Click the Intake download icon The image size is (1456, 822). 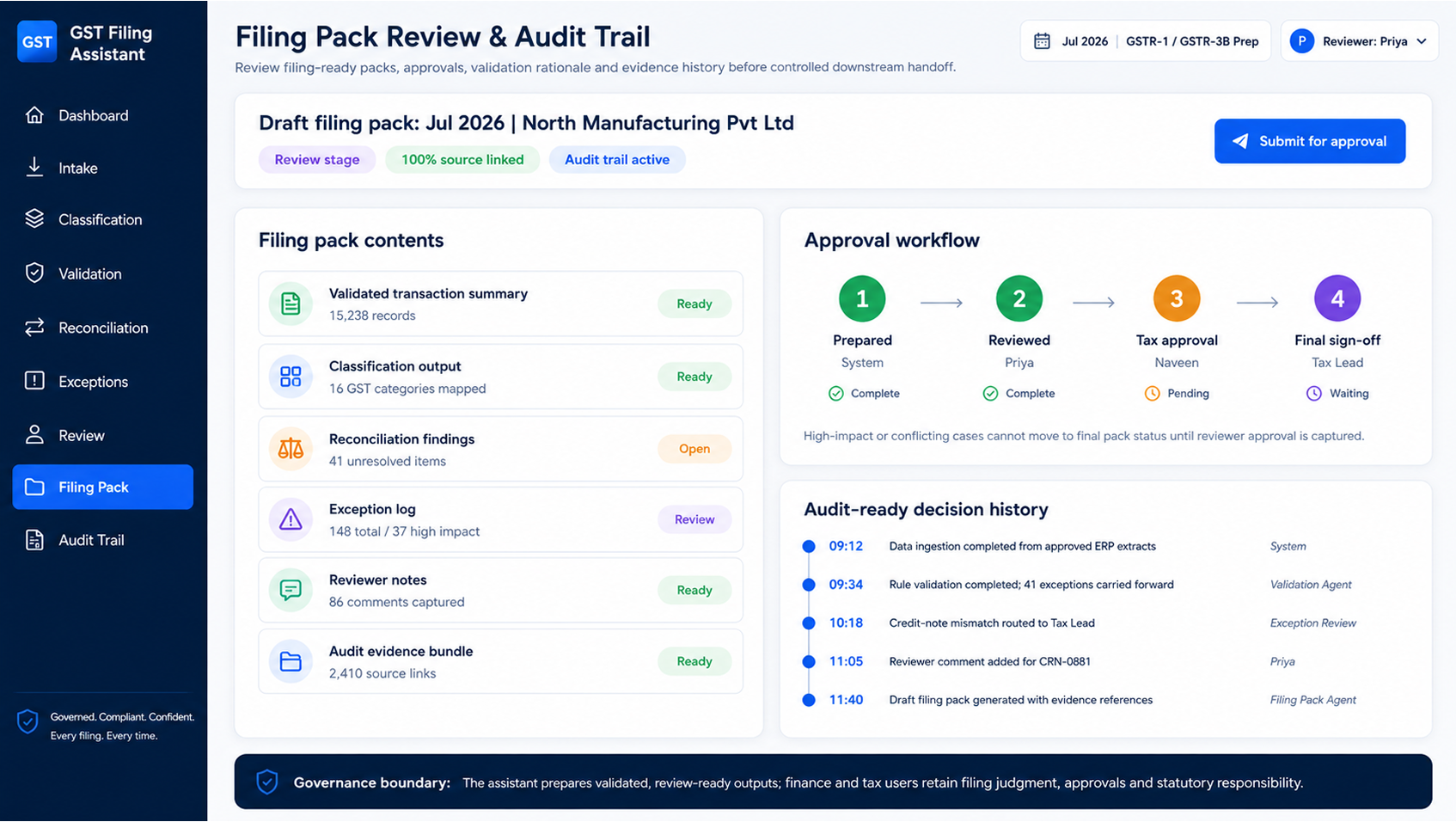pyautogui.click(x=34, y=168)
